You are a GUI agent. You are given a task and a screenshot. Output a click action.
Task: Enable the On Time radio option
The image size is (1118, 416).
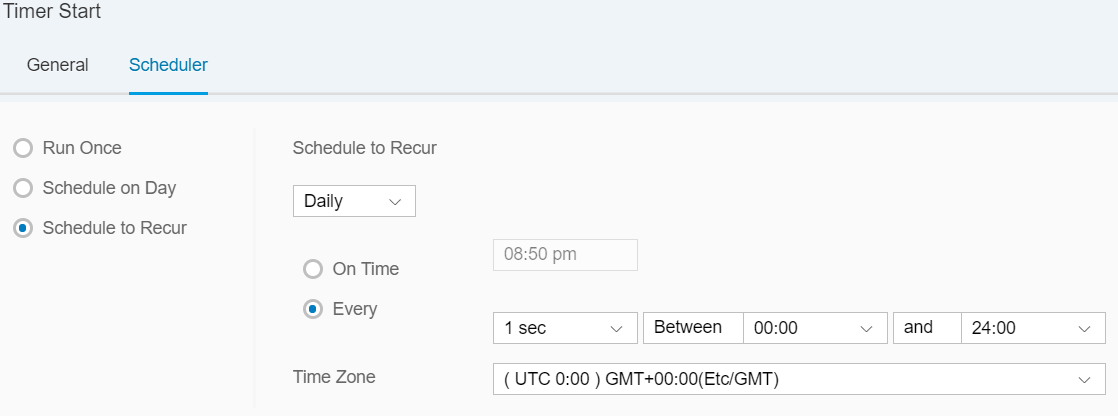(x=313, y=269)
